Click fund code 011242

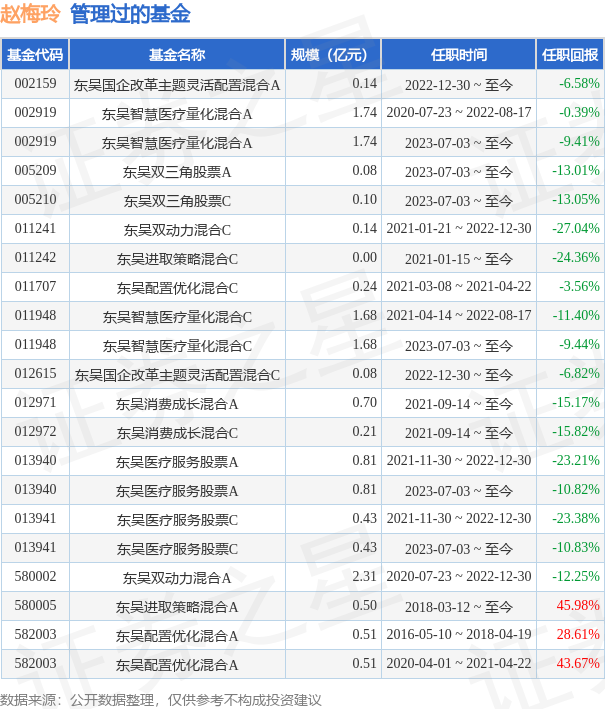pyautogui.click(x=35, y=257)
